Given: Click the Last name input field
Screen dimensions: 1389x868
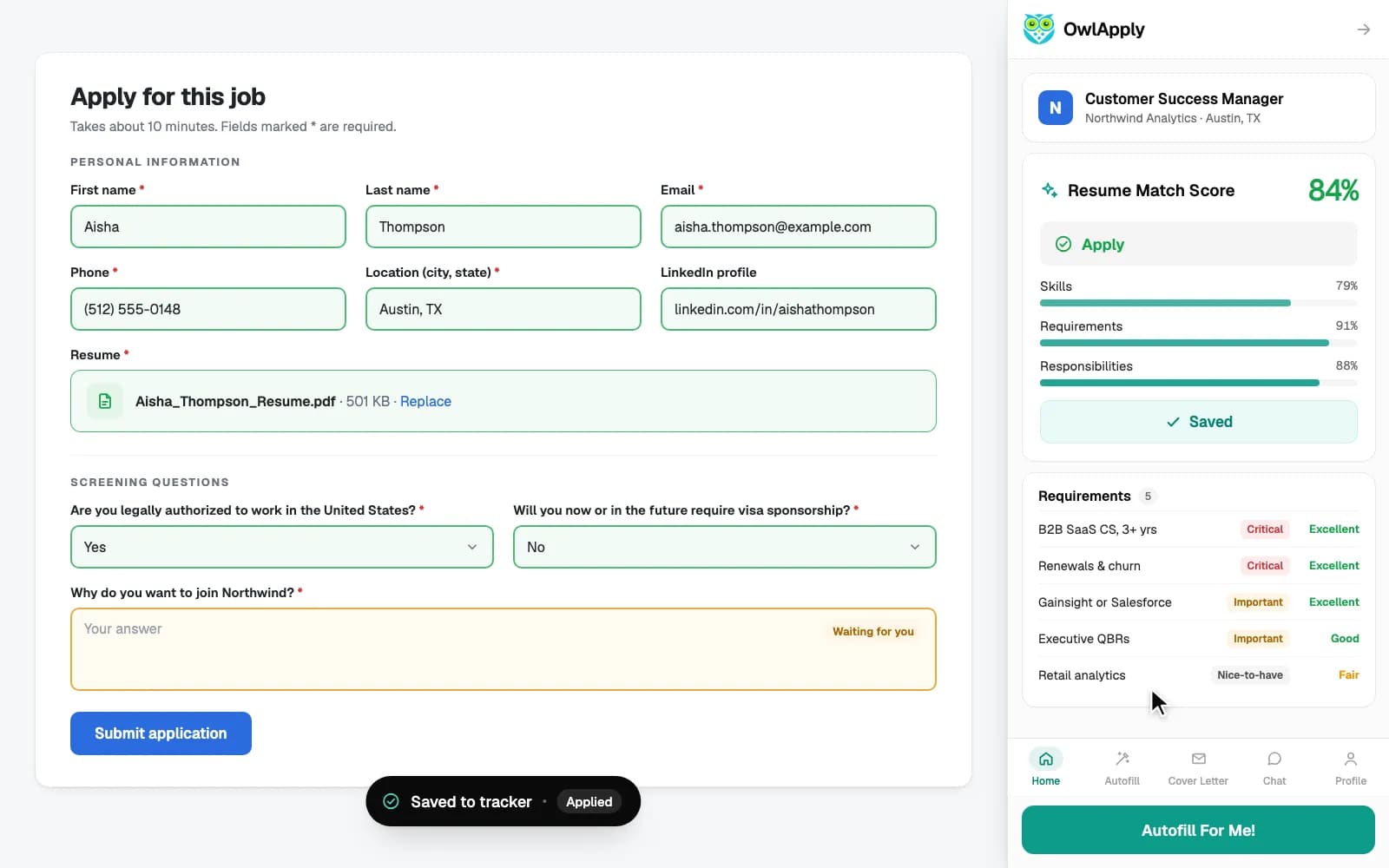Looking at the screenshot, I should click(504, 227).
